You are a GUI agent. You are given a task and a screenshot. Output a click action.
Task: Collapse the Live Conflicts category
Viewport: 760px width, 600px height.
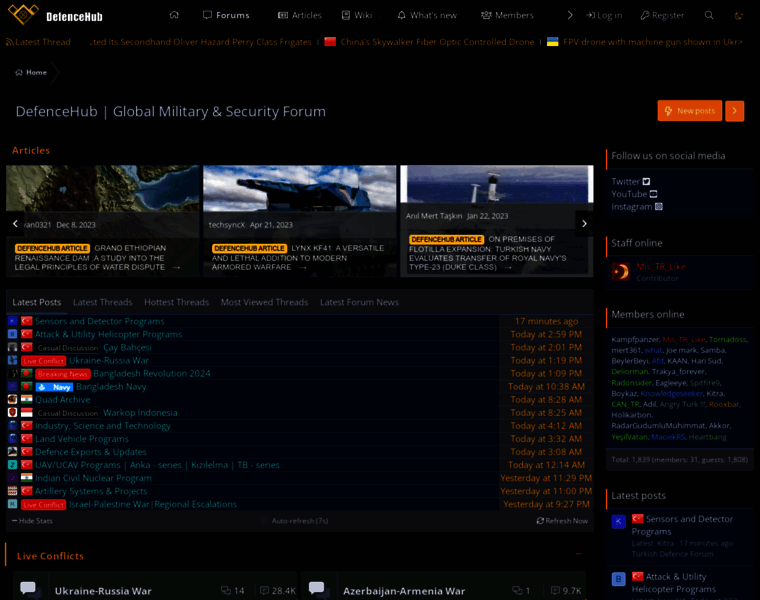click(578, 553)
